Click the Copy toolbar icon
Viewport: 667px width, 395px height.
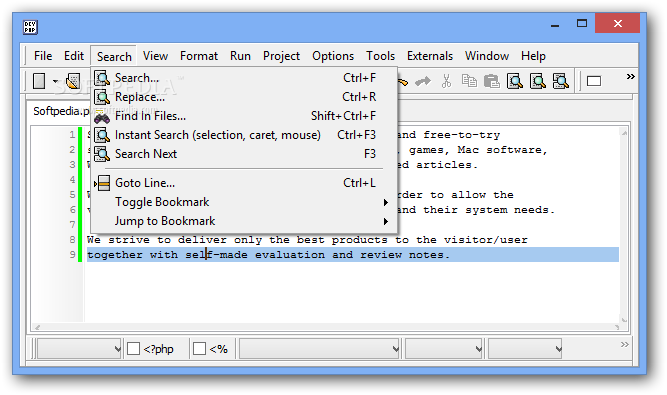point(469,81)
